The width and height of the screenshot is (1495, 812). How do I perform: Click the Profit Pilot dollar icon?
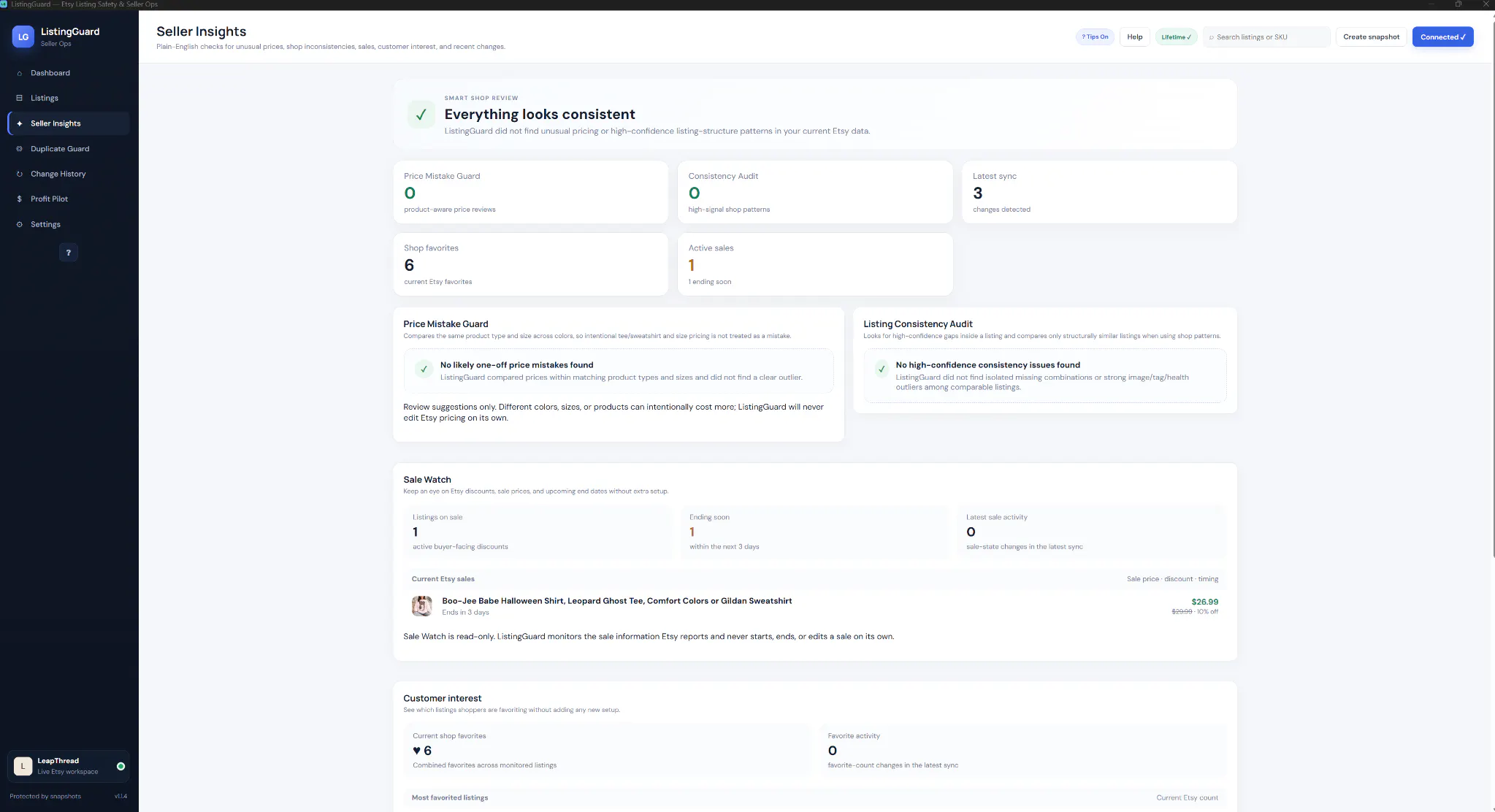click(x=20, y=199)
